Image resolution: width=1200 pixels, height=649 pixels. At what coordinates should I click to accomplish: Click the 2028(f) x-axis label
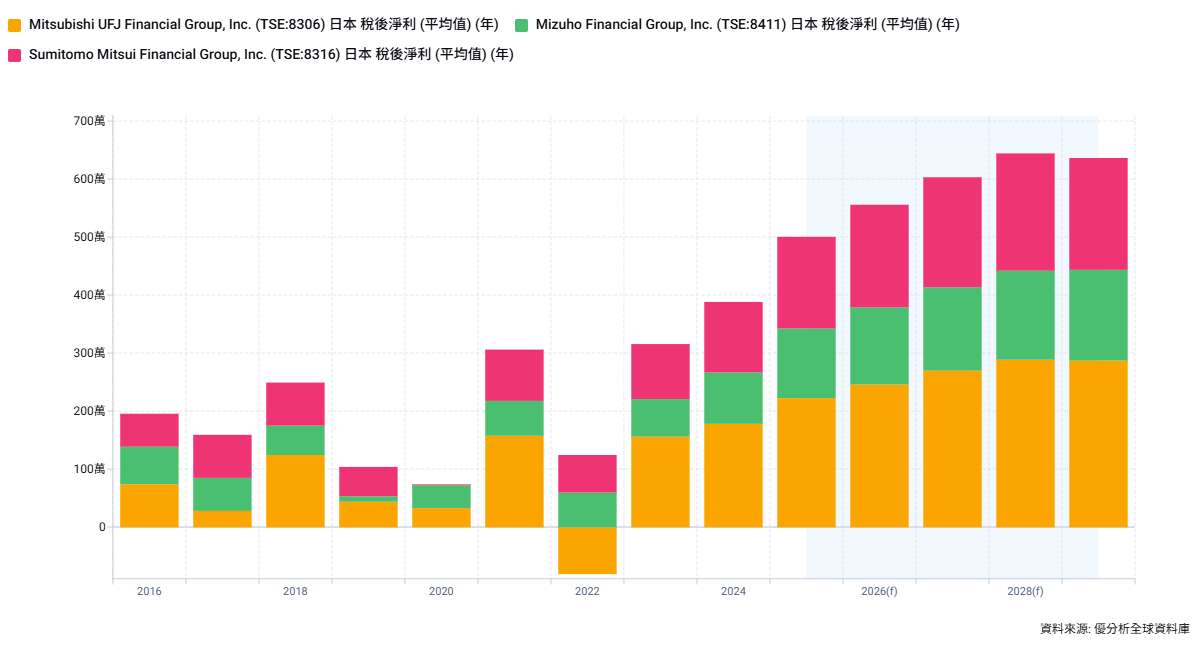pos(1025,592)
